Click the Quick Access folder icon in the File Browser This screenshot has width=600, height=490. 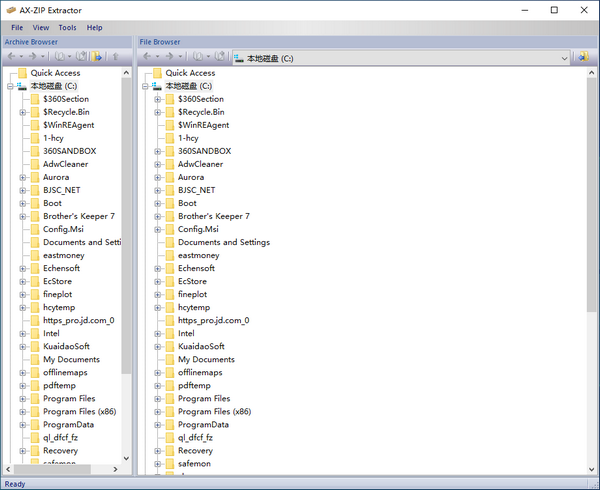[x=156, y=73]
